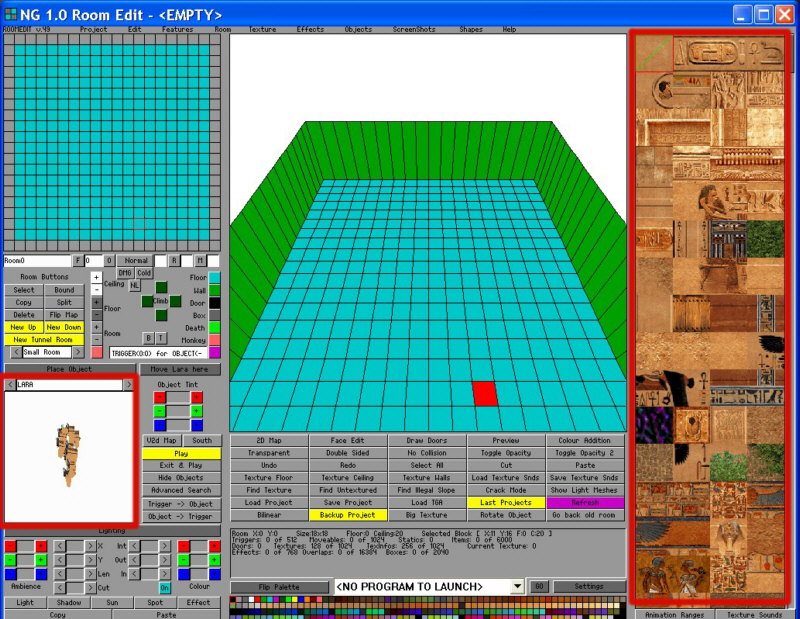Pick a color from the bottom palette
Screen dimensions: 800x619
pos(400,606)
